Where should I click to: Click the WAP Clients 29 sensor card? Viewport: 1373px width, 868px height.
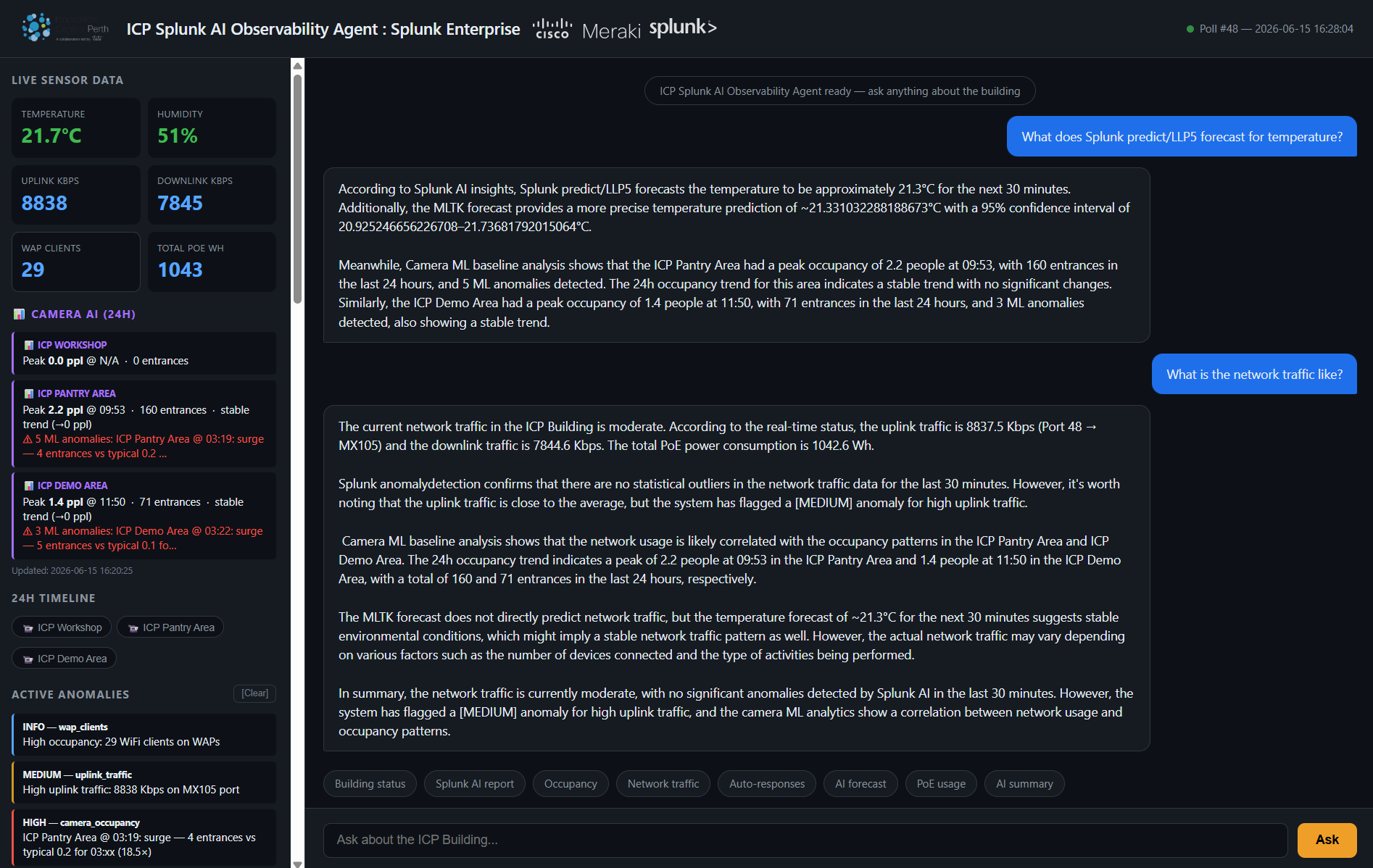[x=76, y=262]
